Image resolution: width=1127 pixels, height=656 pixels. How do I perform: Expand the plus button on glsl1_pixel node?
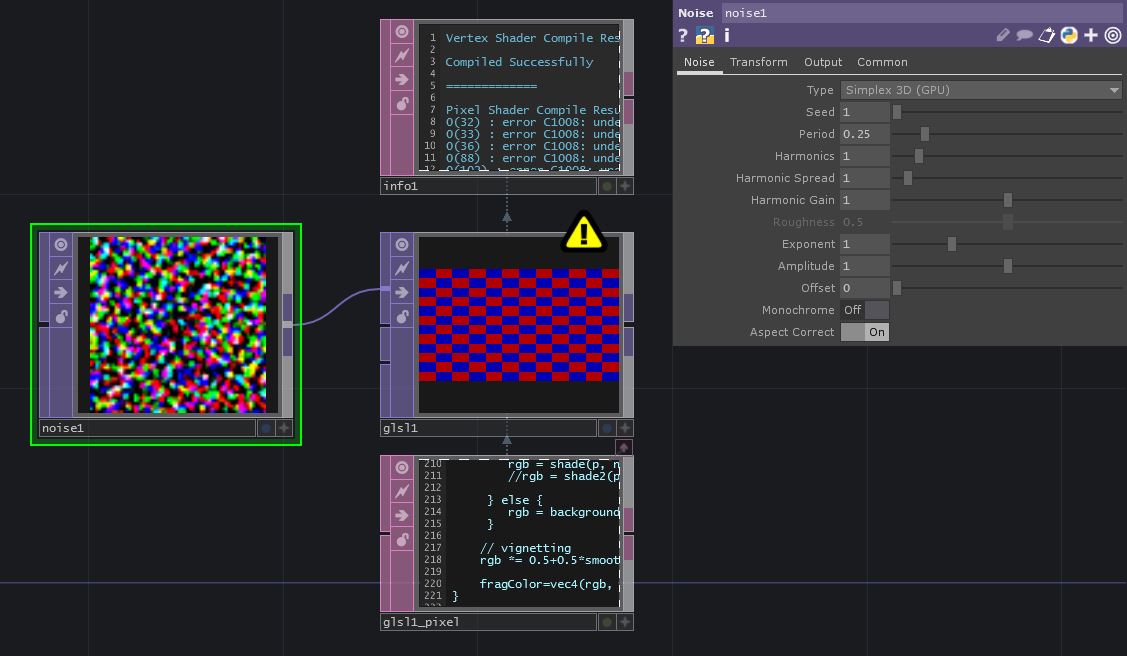(x=625, y=622)
